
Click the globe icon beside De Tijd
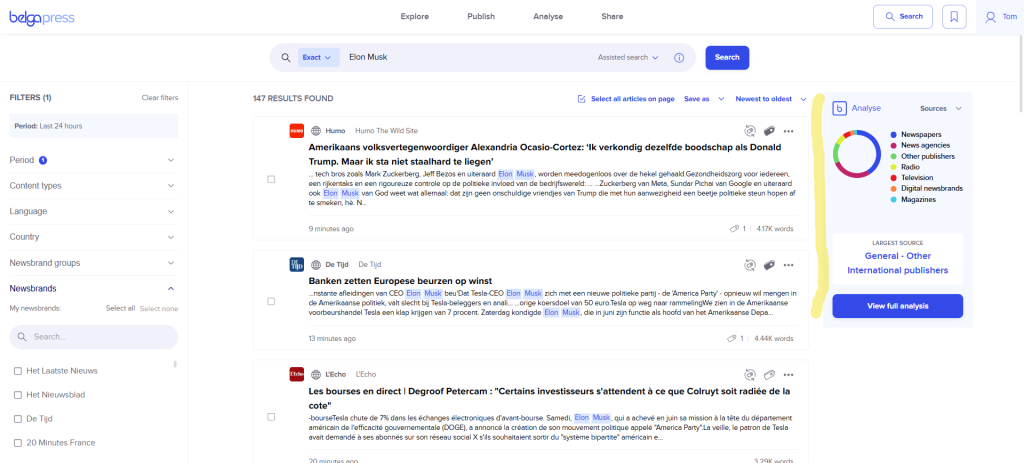[x=316, y=265]
